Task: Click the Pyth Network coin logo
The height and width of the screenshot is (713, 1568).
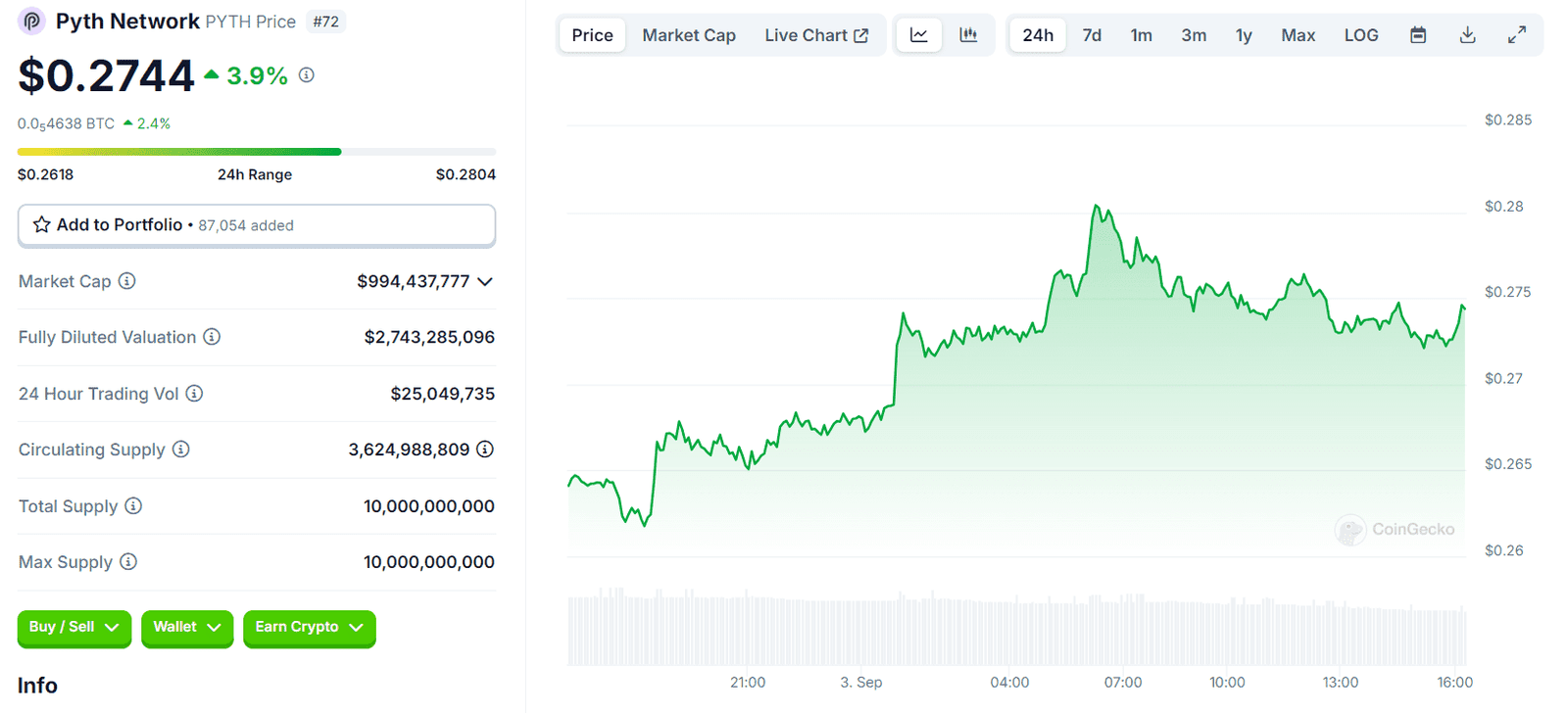Action: tap(32, 21)
